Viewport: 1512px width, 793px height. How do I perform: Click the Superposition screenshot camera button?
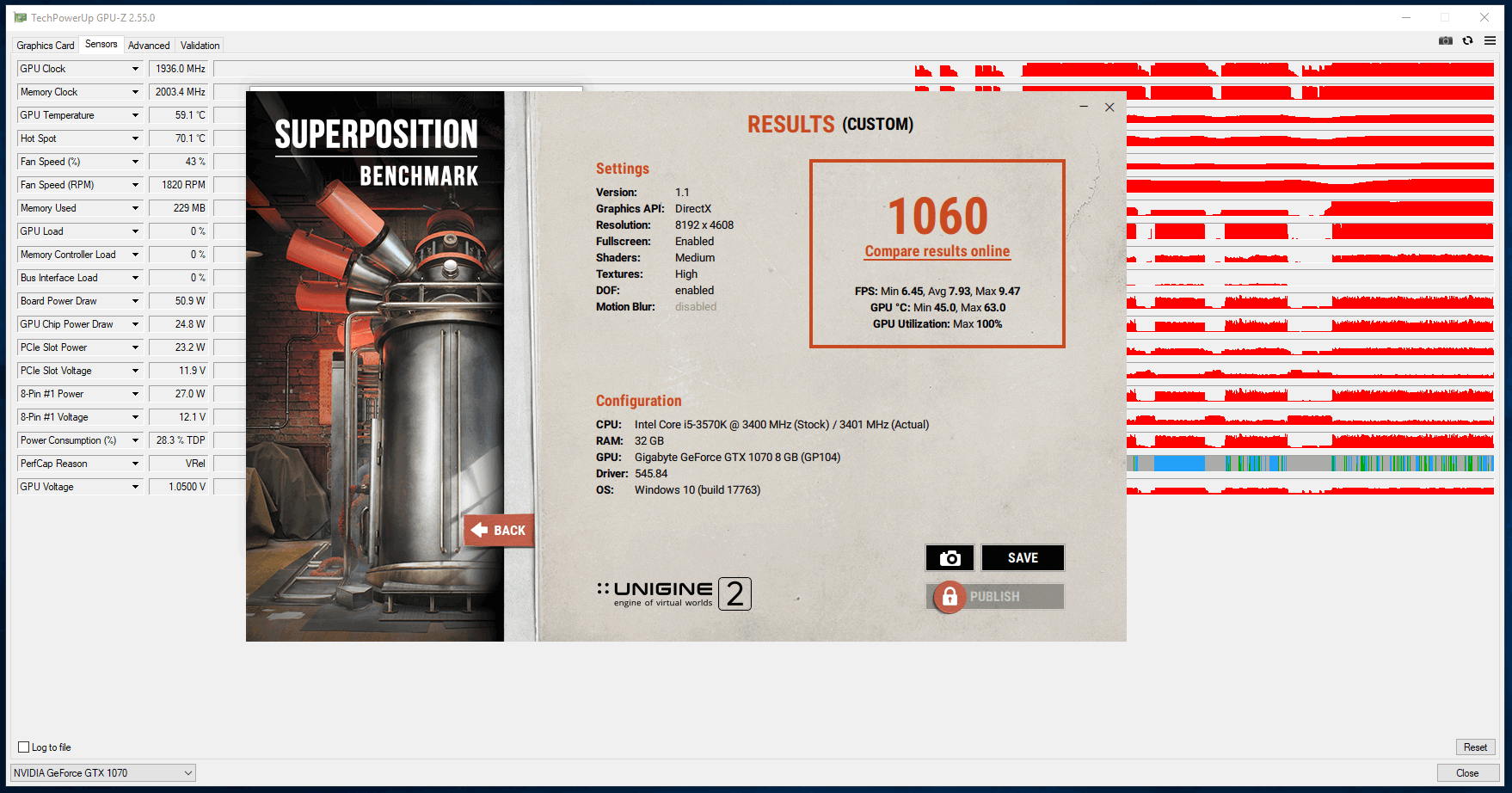click(x=950, y=557)
